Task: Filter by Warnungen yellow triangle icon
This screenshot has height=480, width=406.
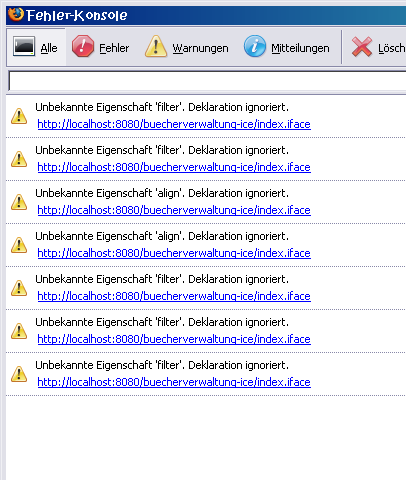Action: [156, 46]
